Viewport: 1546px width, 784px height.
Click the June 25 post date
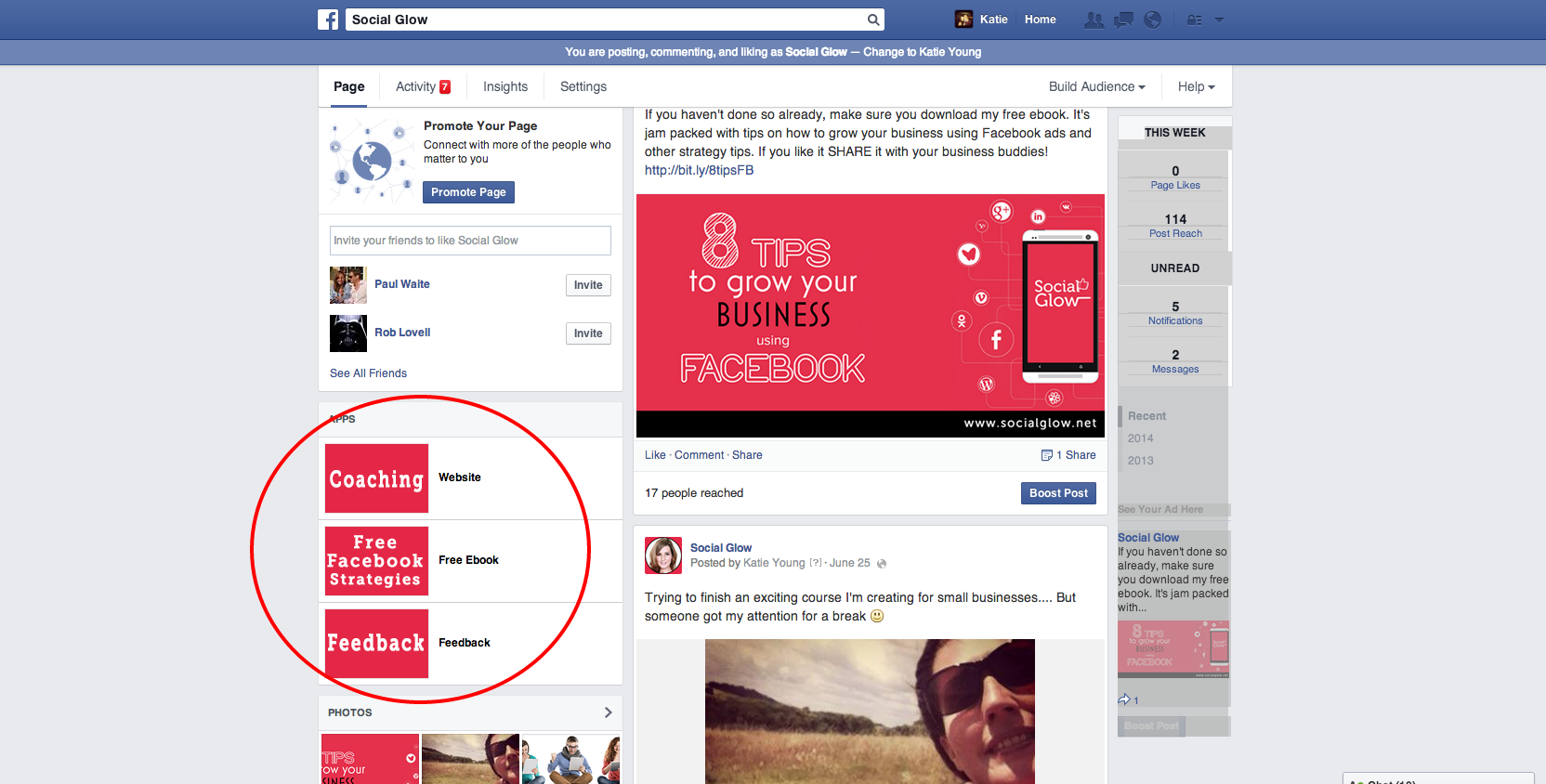click(850, 563)
